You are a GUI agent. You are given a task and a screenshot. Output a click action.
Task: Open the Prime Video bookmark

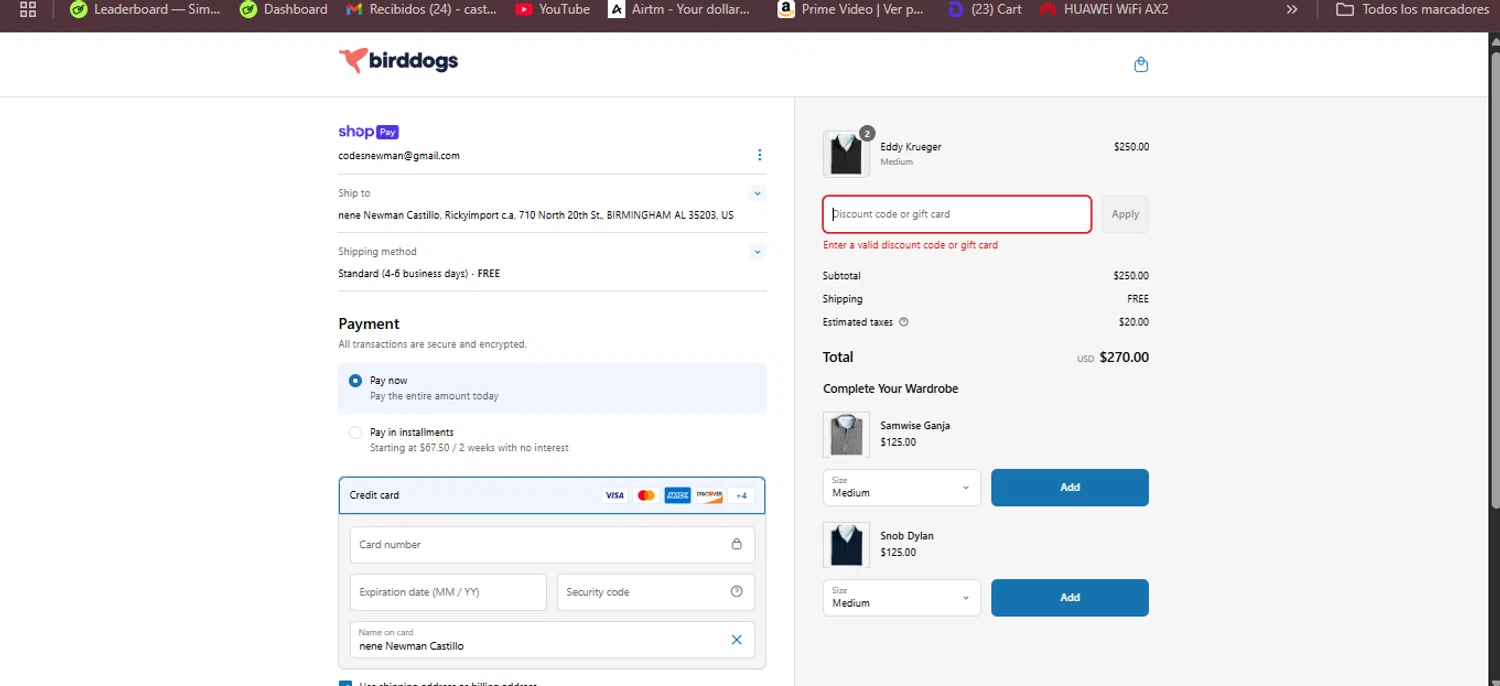[x=850, y=9]
